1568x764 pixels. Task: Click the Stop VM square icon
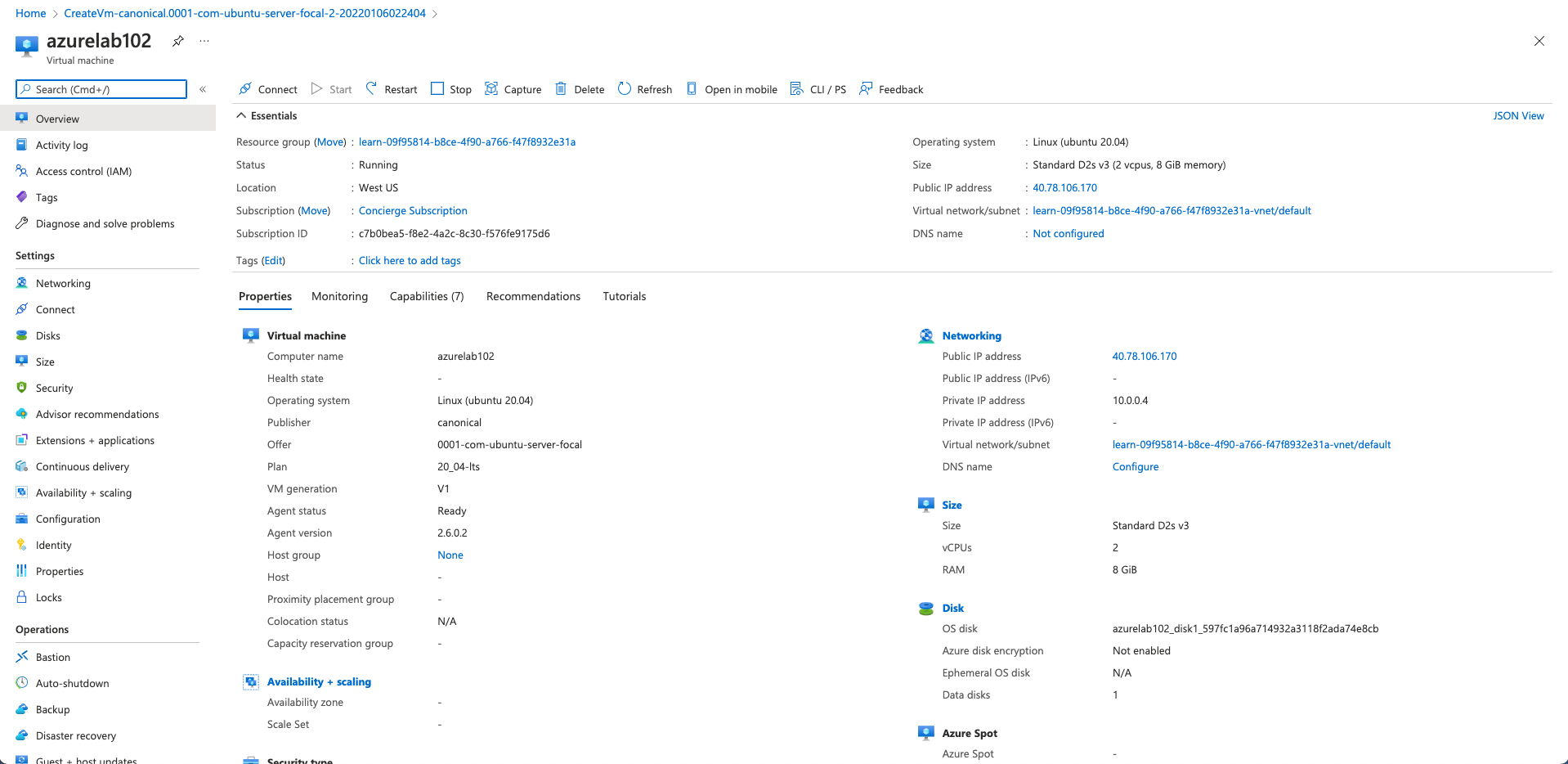(x=437, y=88)
